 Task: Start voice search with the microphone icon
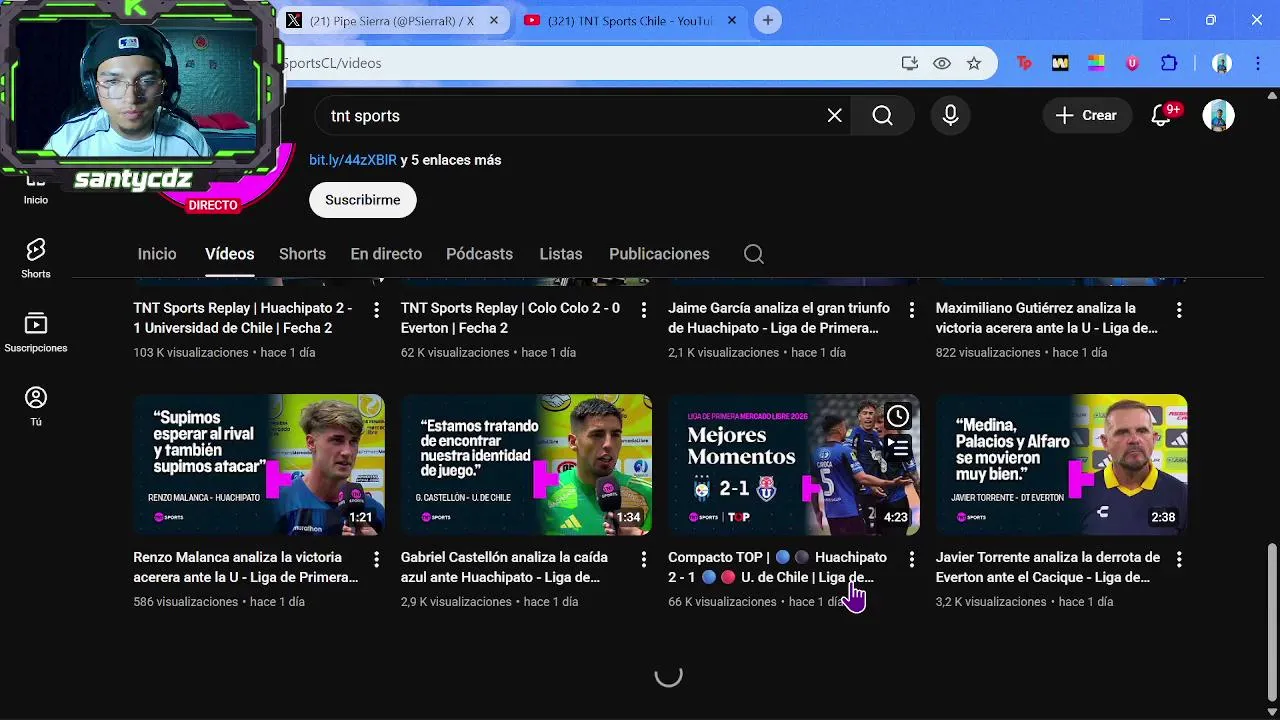point(950,116)
